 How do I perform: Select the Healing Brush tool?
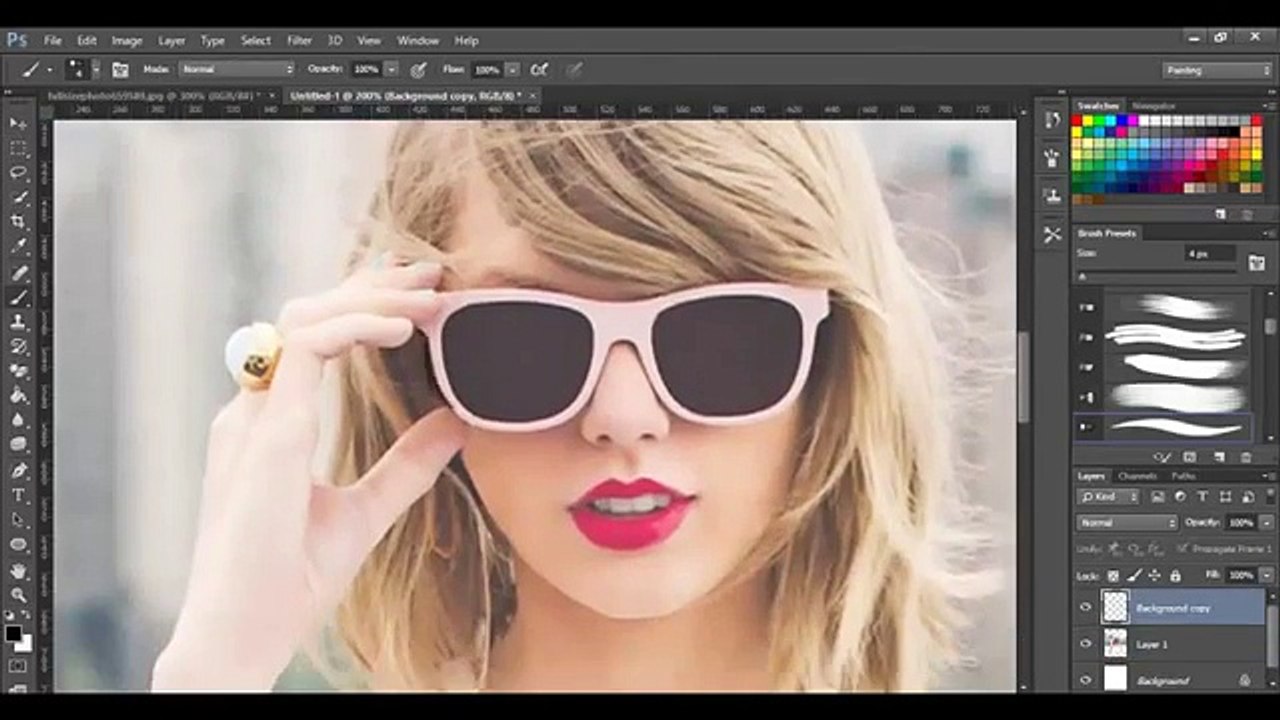[x=18, y=272]
